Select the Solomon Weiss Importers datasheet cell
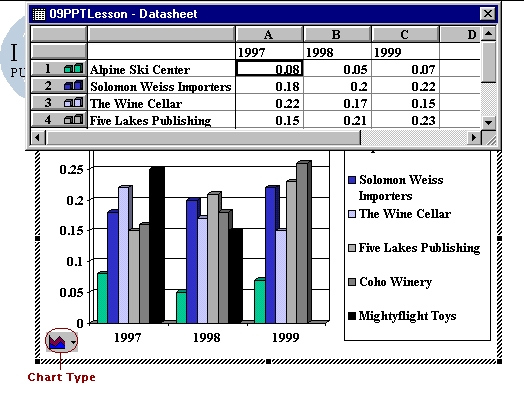 click(161, 86)
